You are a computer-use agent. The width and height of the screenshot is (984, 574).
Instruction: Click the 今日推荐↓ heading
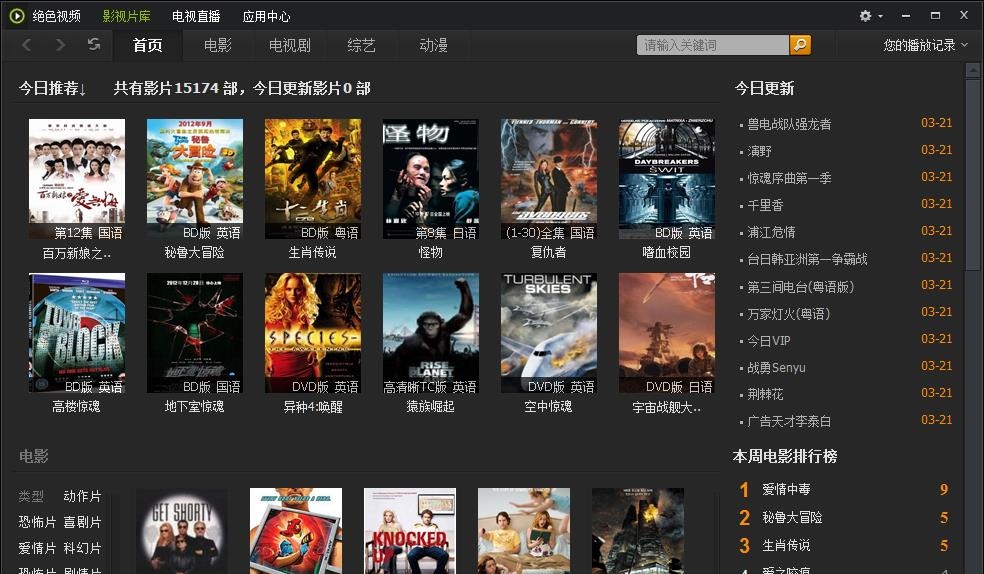[53, 88]
